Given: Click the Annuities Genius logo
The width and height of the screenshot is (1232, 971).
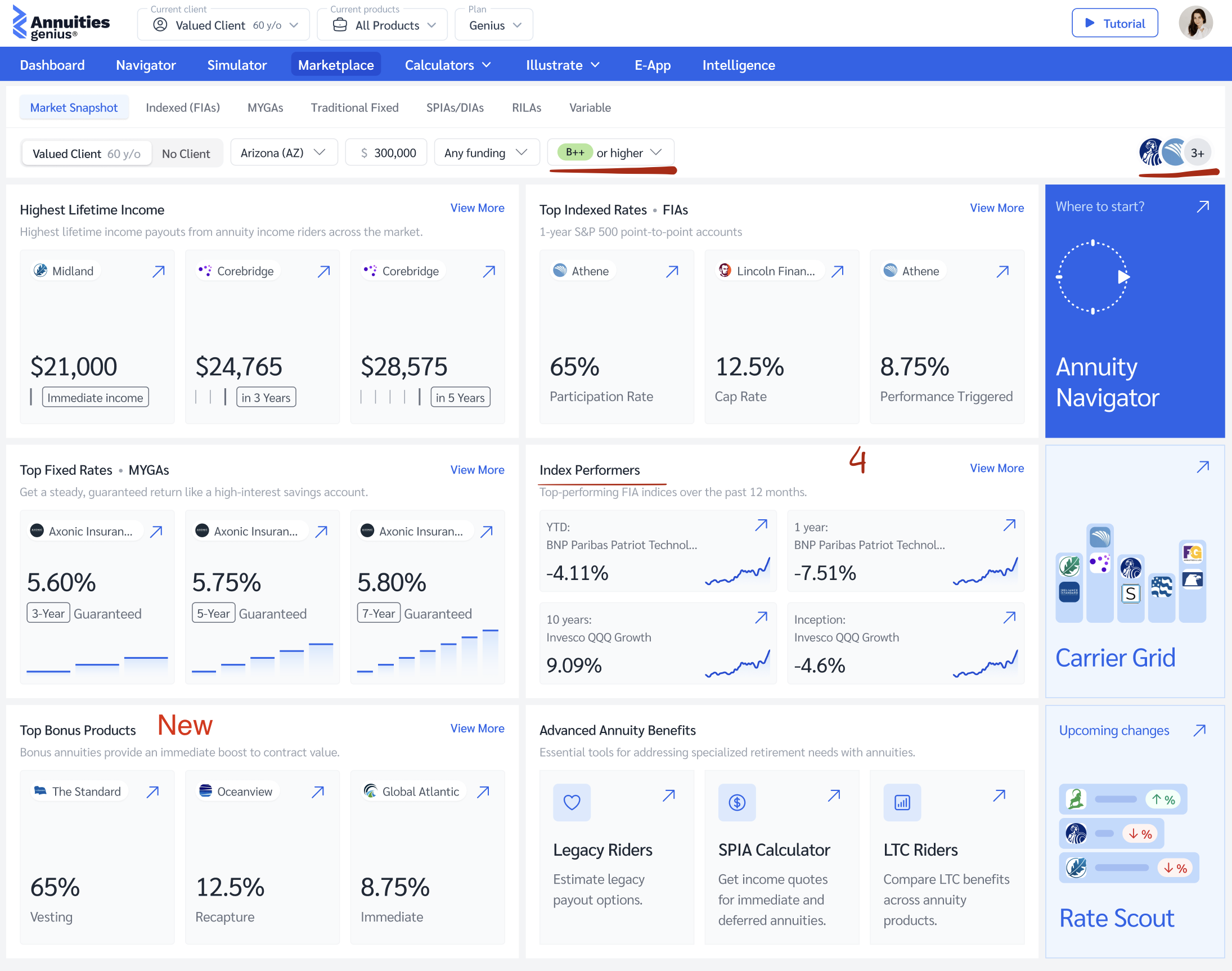Looking at the screenshot, I should (61, 23).
